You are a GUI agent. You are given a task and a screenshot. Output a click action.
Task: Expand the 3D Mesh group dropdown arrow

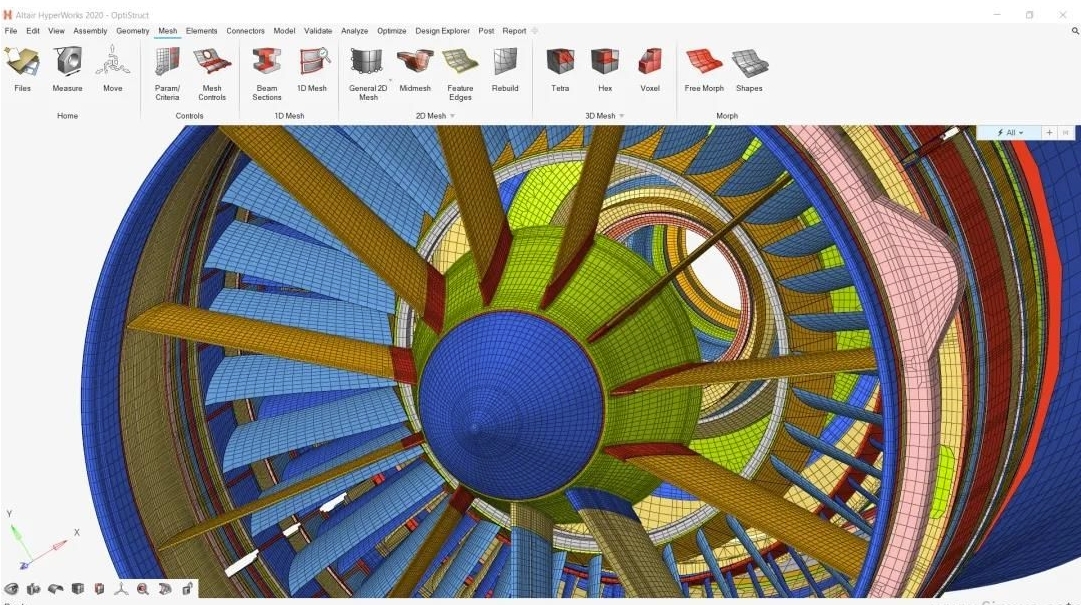(622, 116)
